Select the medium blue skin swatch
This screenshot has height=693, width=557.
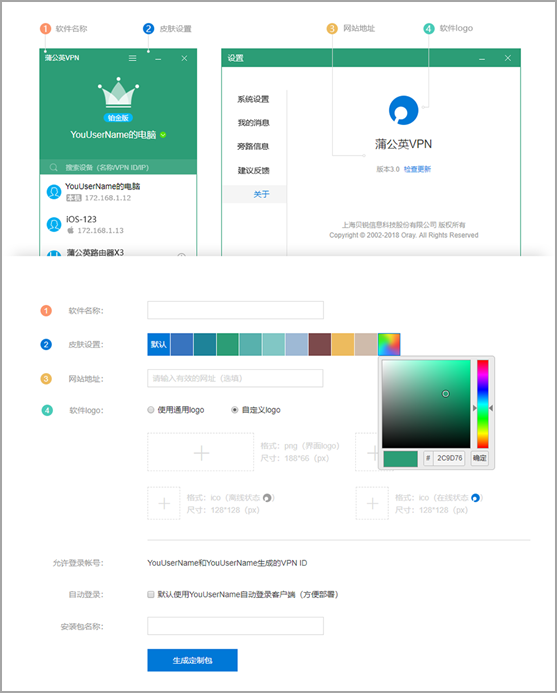[x=182, y=344]
